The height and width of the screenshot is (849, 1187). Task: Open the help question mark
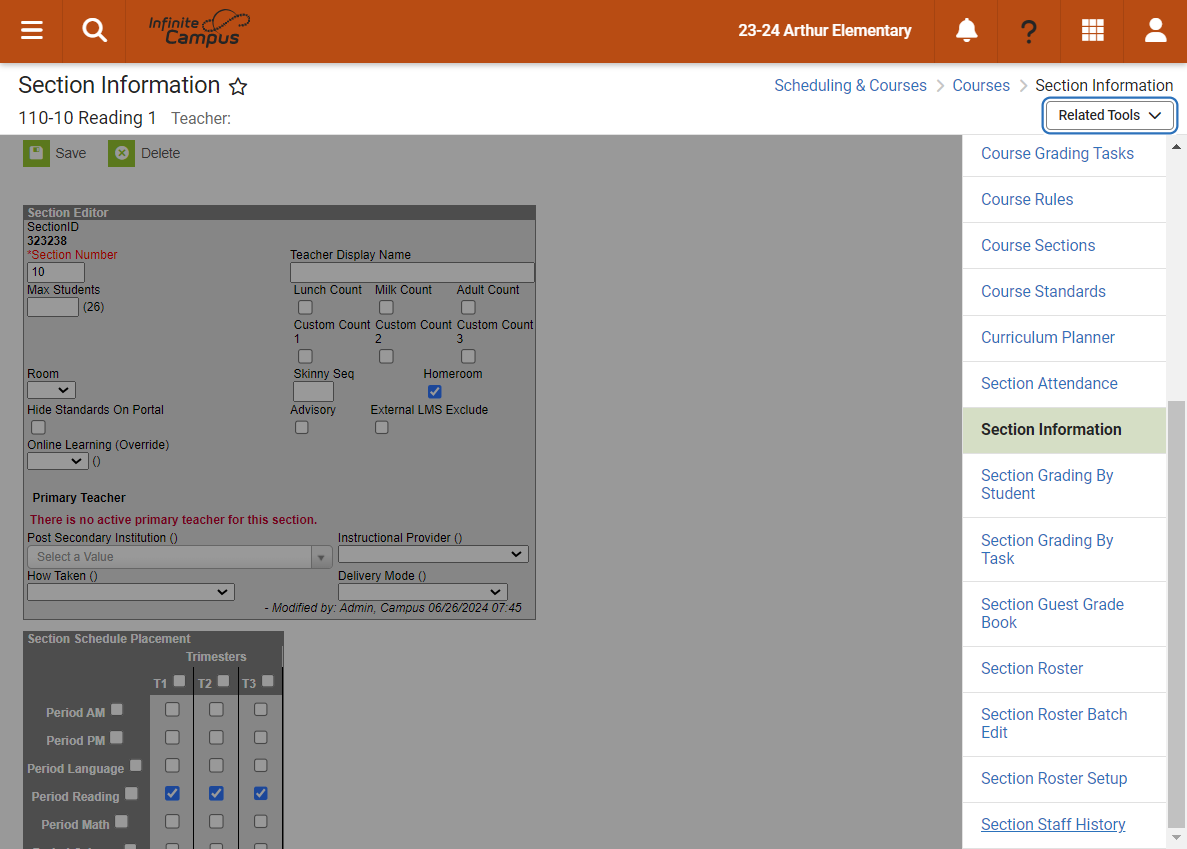point(1028,31)
